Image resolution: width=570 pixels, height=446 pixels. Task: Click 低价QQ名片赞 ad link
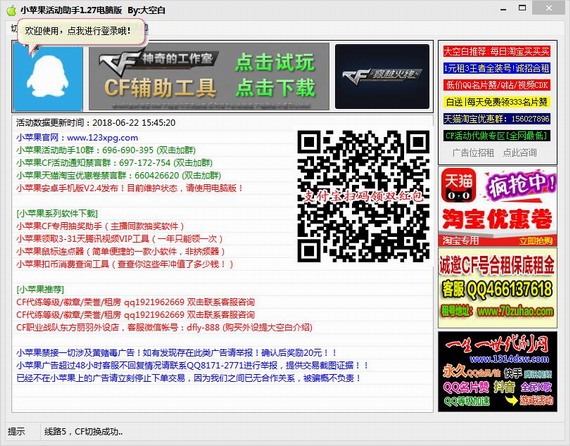coord(497,85)
